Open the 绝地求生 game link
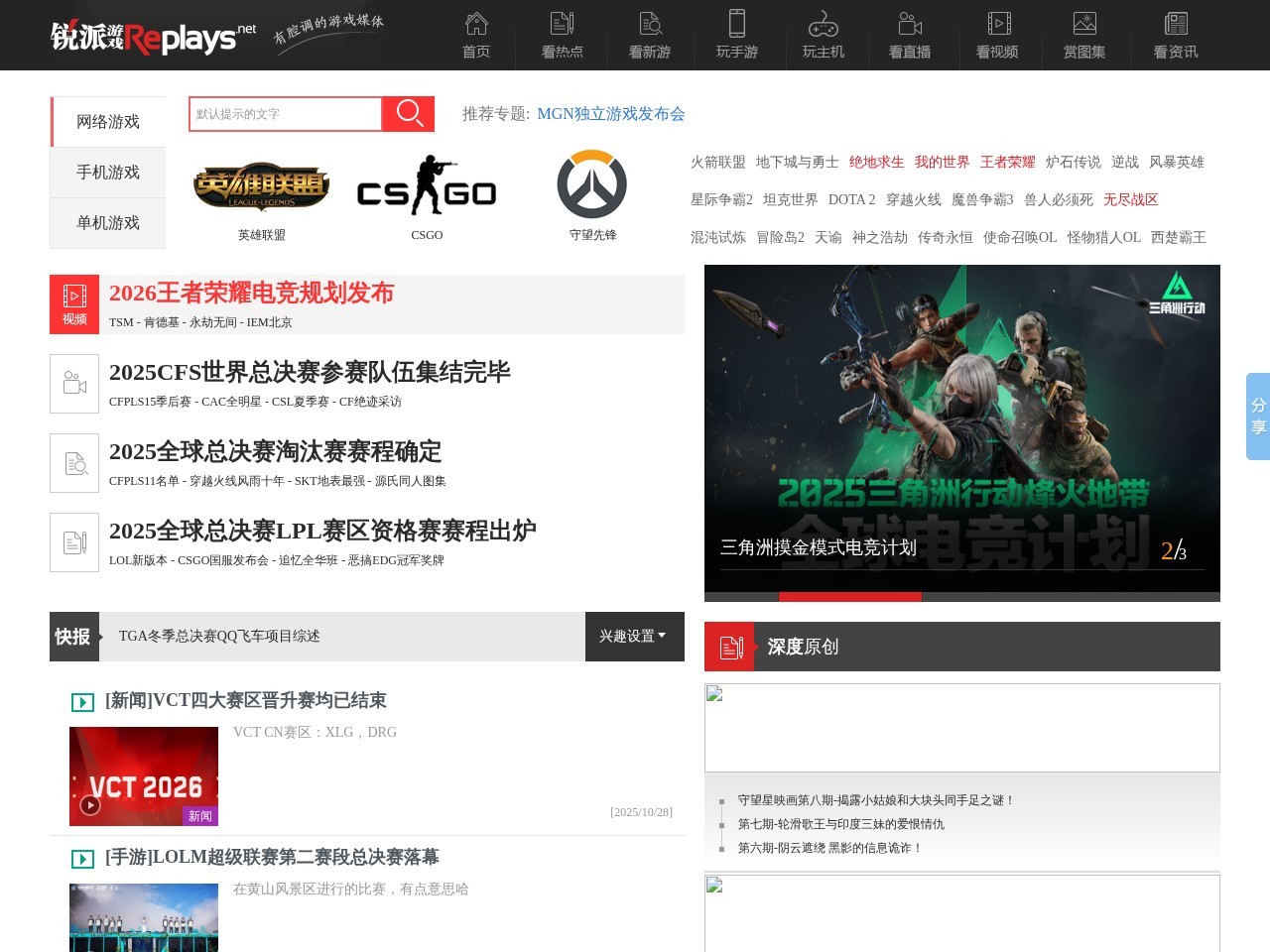The width and height of the screenshot is (1270, 952). [877, 162]
